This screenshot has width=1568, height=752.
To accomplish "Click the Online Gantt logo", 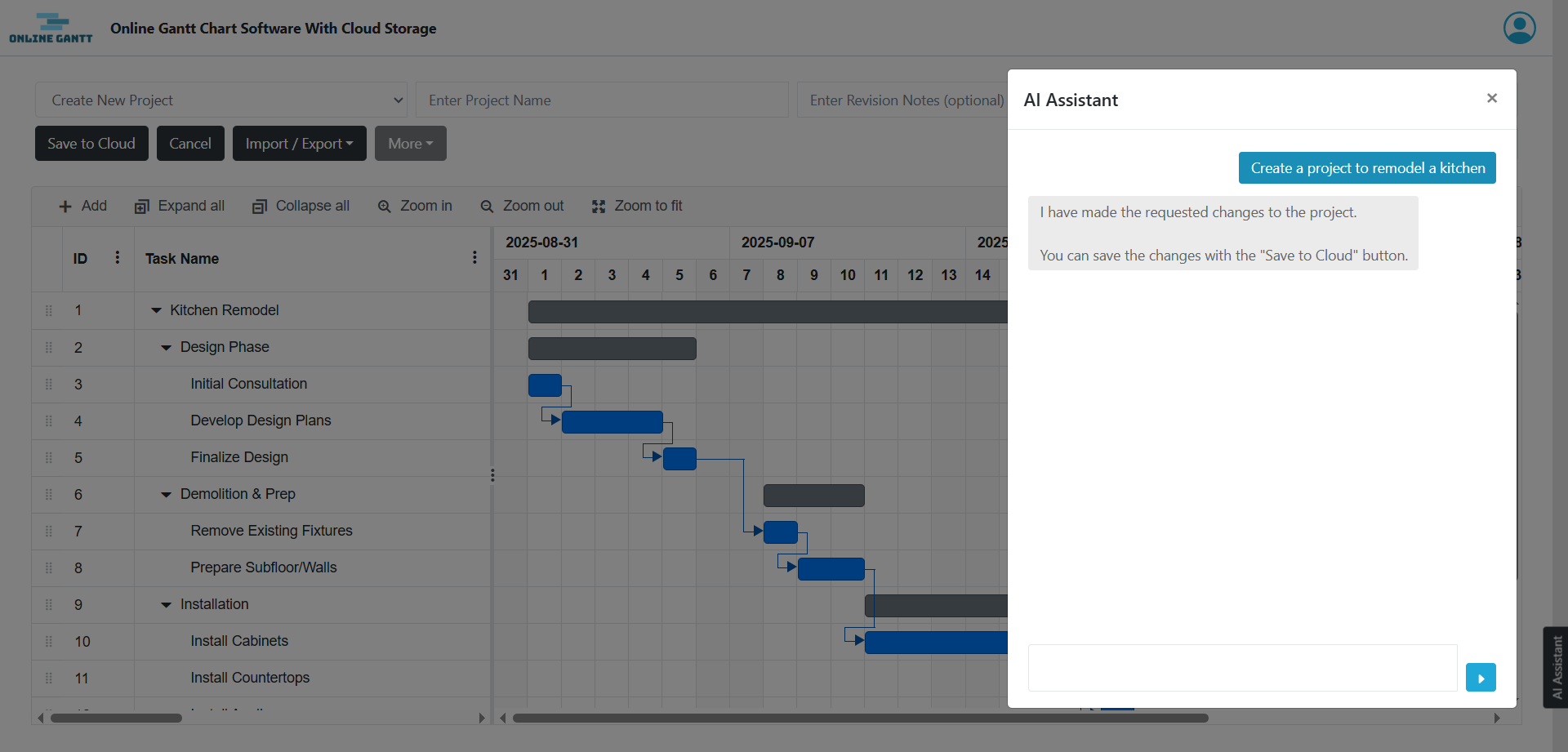I will click(51, 28).
